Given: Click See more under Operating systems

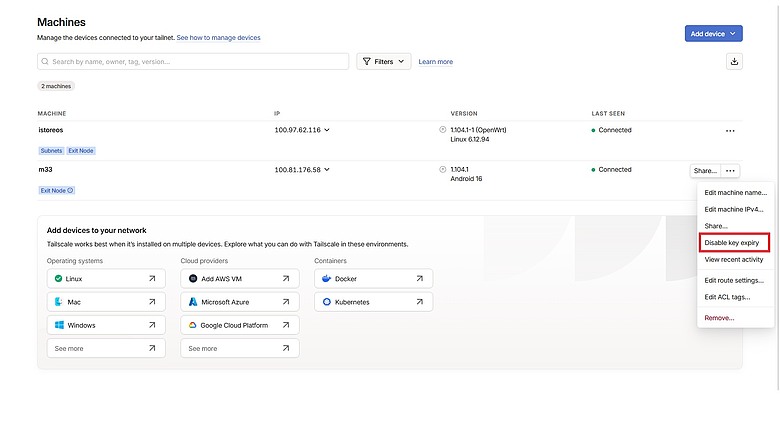Looking at the screenshot, I should click(x=106, y=348).
